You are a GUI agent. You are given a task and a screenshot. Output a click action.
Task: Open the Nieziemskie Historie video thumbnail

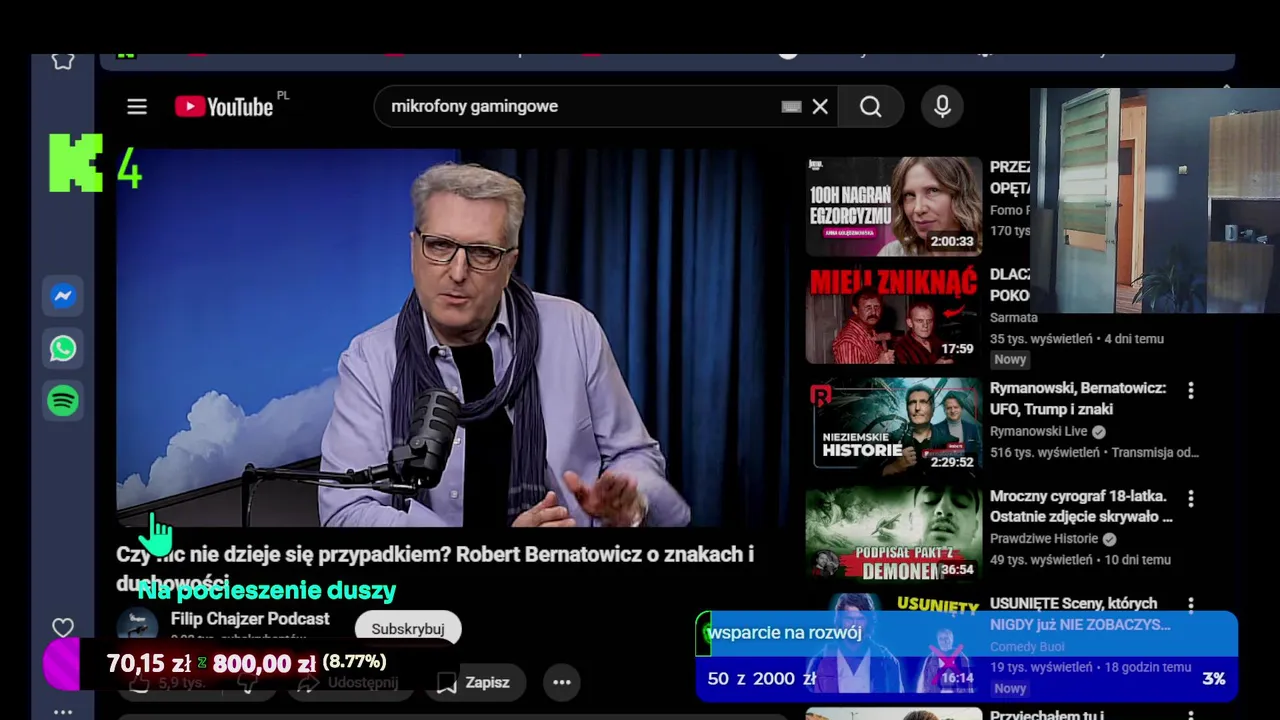click(894, 425)
